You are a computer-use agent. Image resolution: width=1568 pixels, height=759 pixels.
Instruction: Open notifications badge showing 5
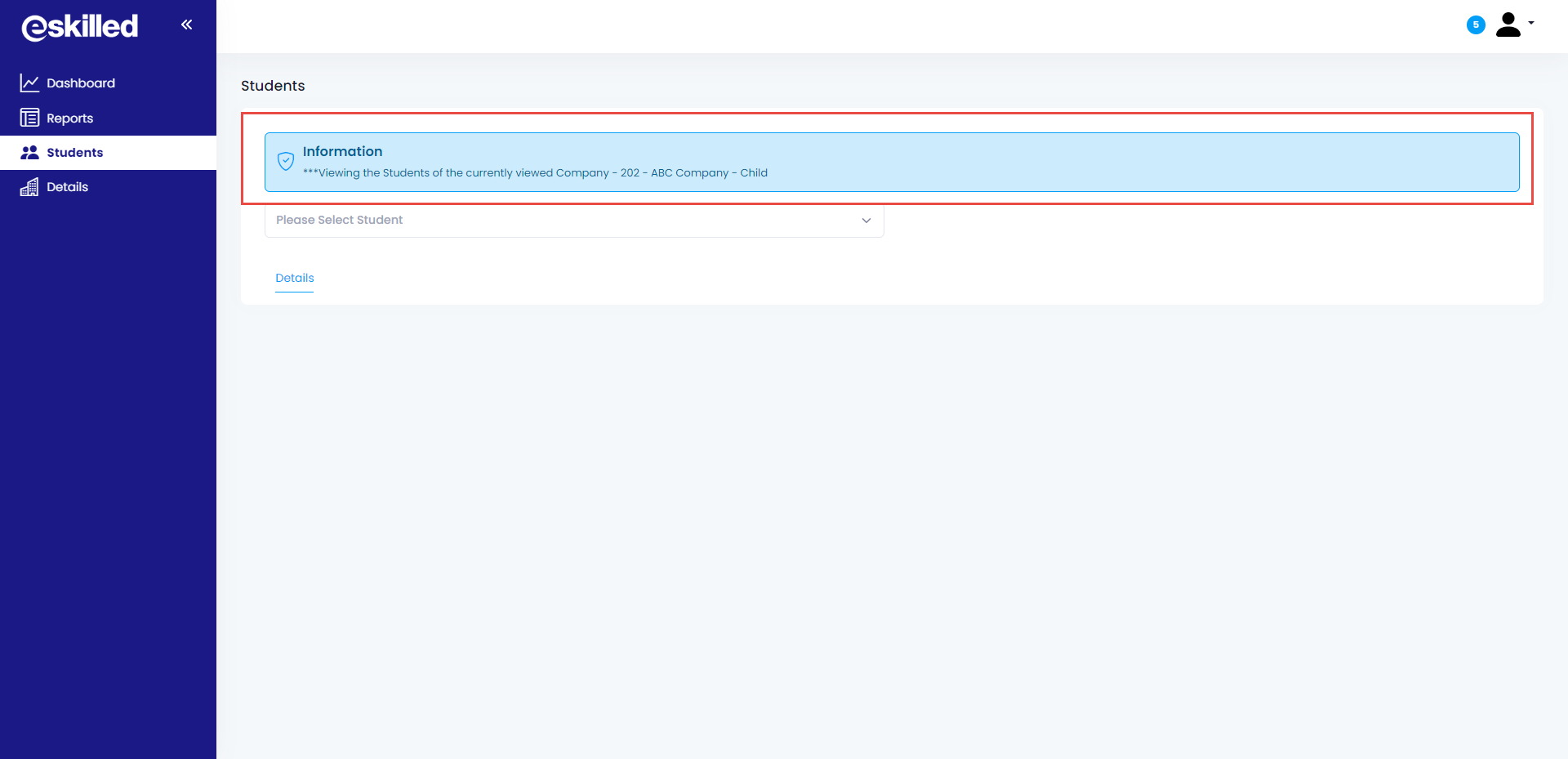[1476, 25]
